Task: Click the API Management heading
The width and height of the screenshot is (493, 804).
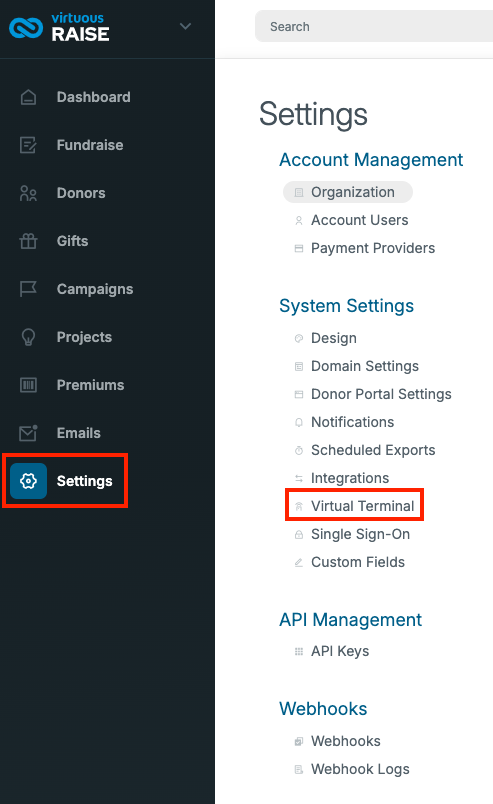Action: (350, 620)
